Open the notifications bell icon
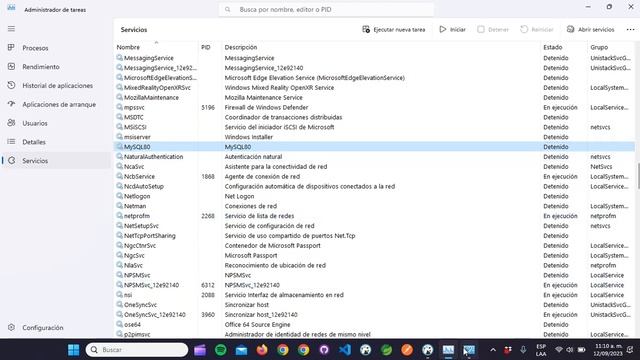Image resolution: width=640 pixels, height=360 pixels. tap(631, 350)
